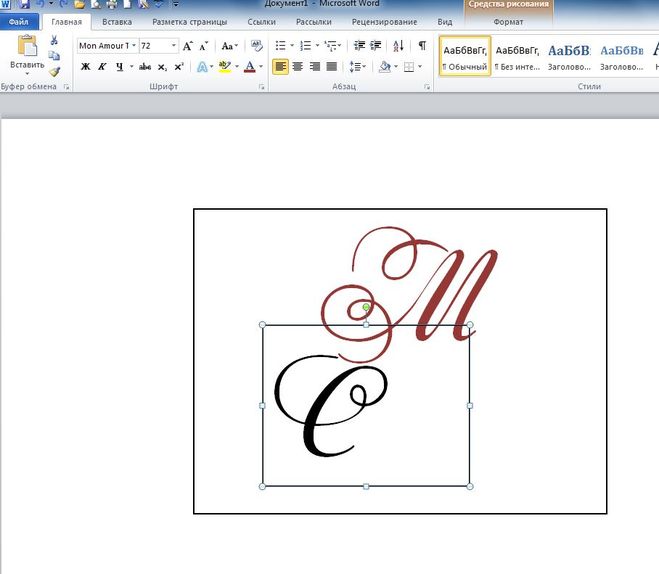Open the Mon Amour font name dropdown
The height and width of the screenshot is (574, 659).
pos(133,46)
